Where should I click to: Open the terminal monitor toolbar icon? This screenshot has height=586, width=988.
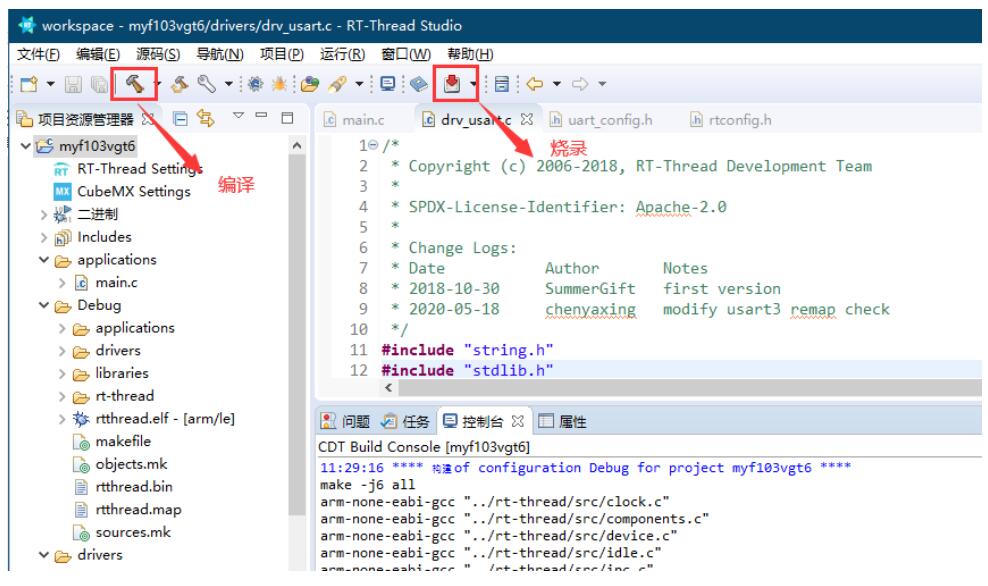click(x=388, y=83)
